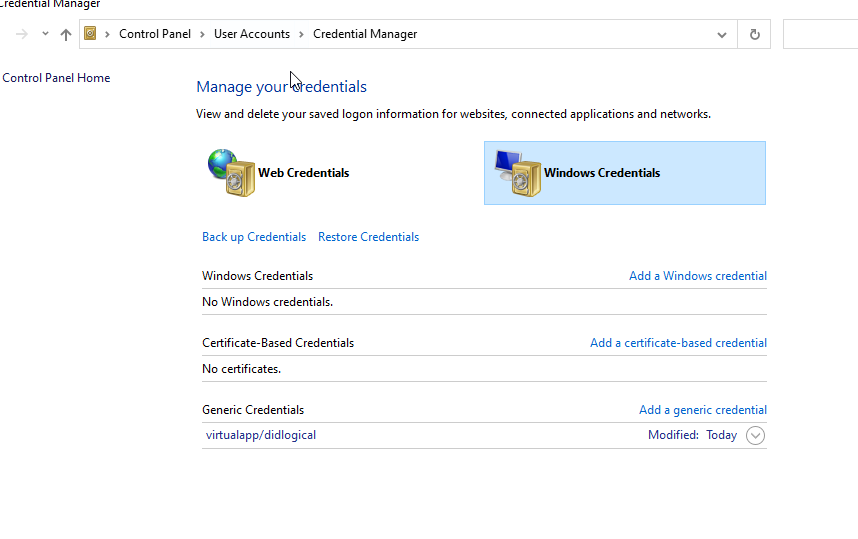
Task: Click Back up Credentials link
Action: pos(254,237)
